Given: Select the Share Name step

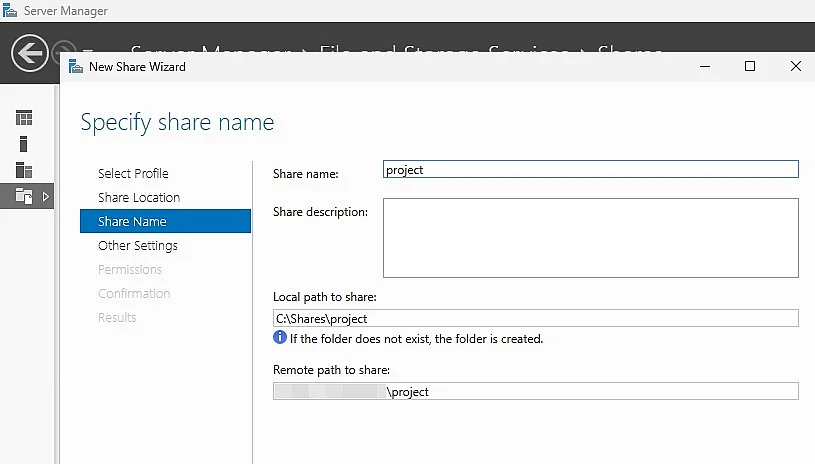Looking at the screenshot, I should tap(165, 221).
